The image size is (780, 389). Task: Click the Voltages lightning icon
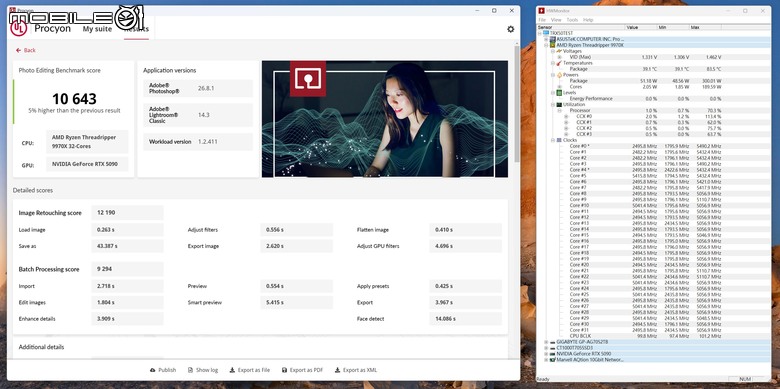click(559, 51)
